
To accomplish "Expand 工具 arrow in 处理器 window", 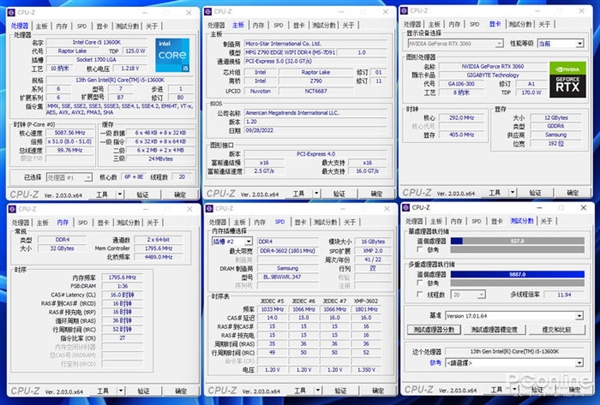I will 120,194.
